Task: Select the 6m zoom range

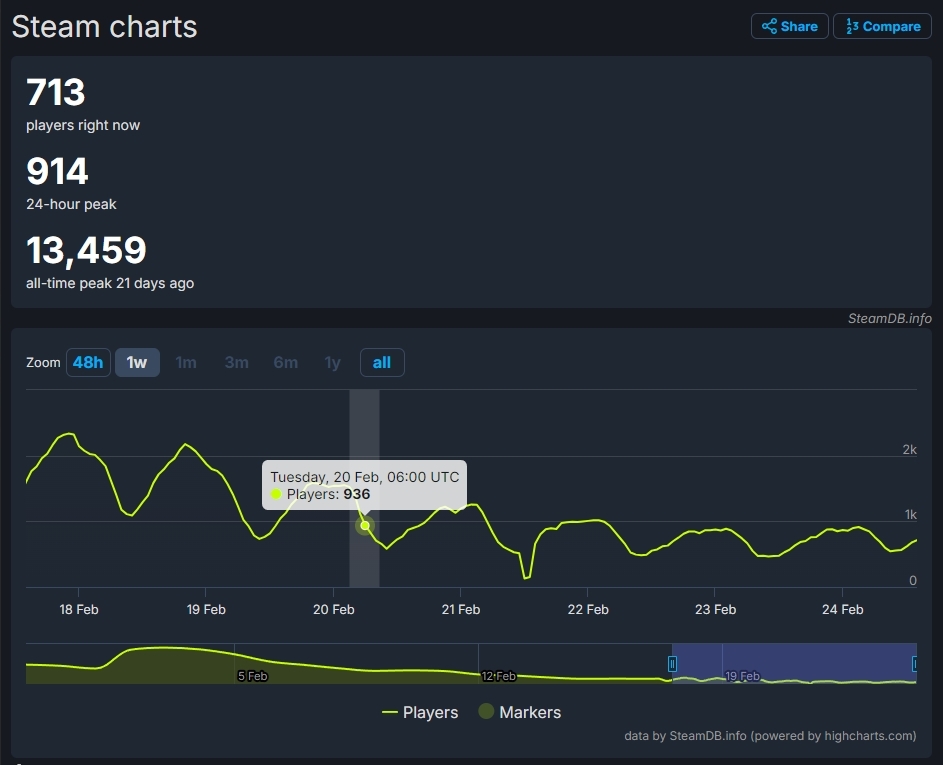Action: pos(286,362)
